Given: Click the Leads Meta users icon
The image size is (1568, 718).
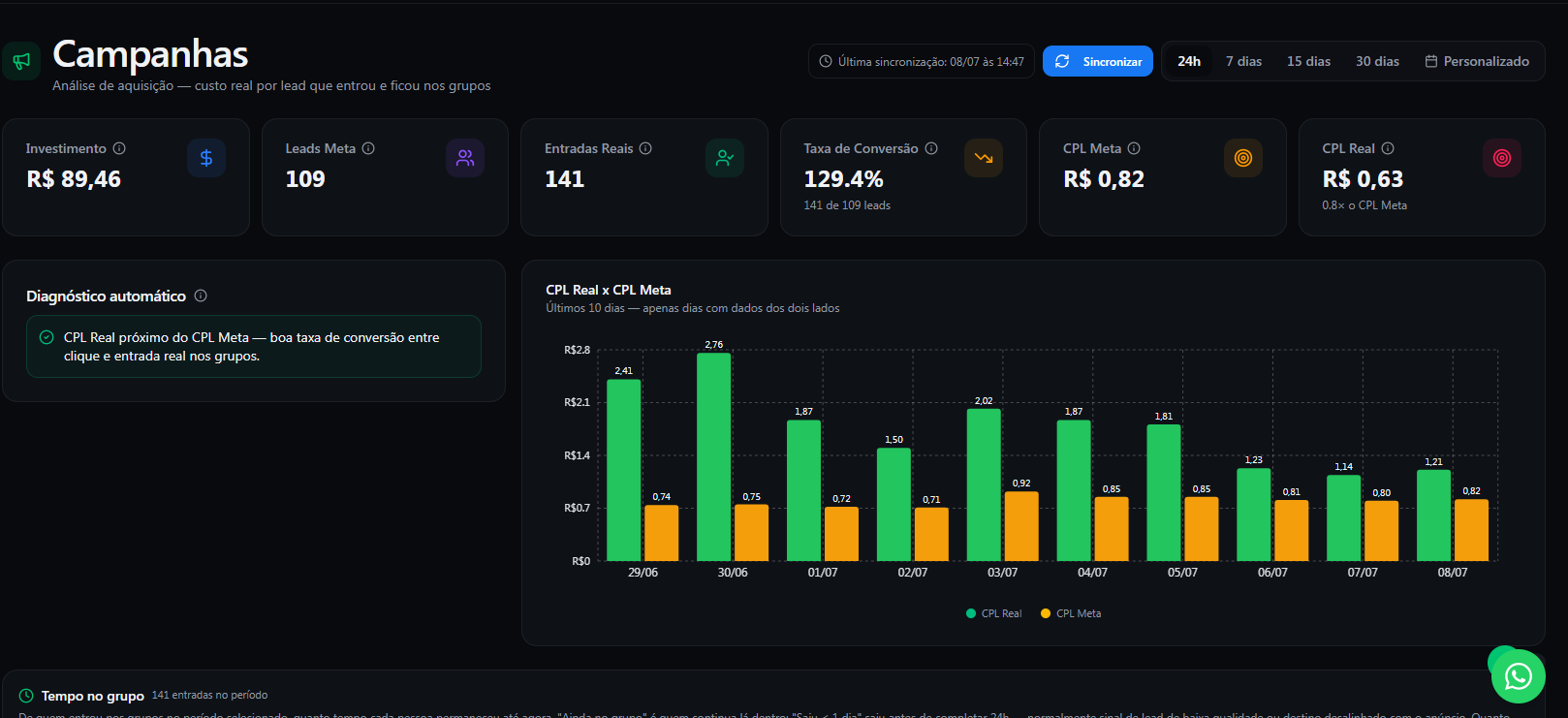Looking at the screenshot, I should coord(465,158).
